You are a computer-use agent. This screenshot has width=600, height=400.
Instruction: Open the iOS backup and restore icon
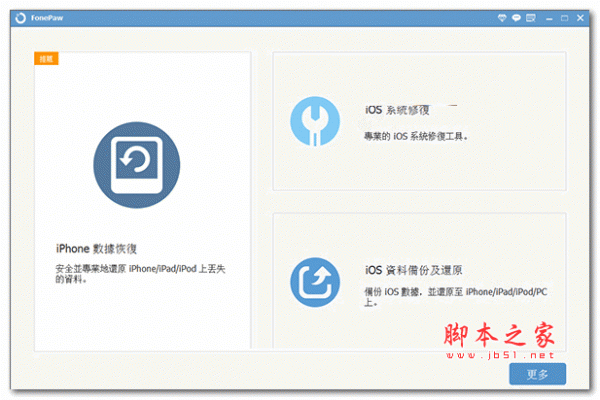pos(315,282)
